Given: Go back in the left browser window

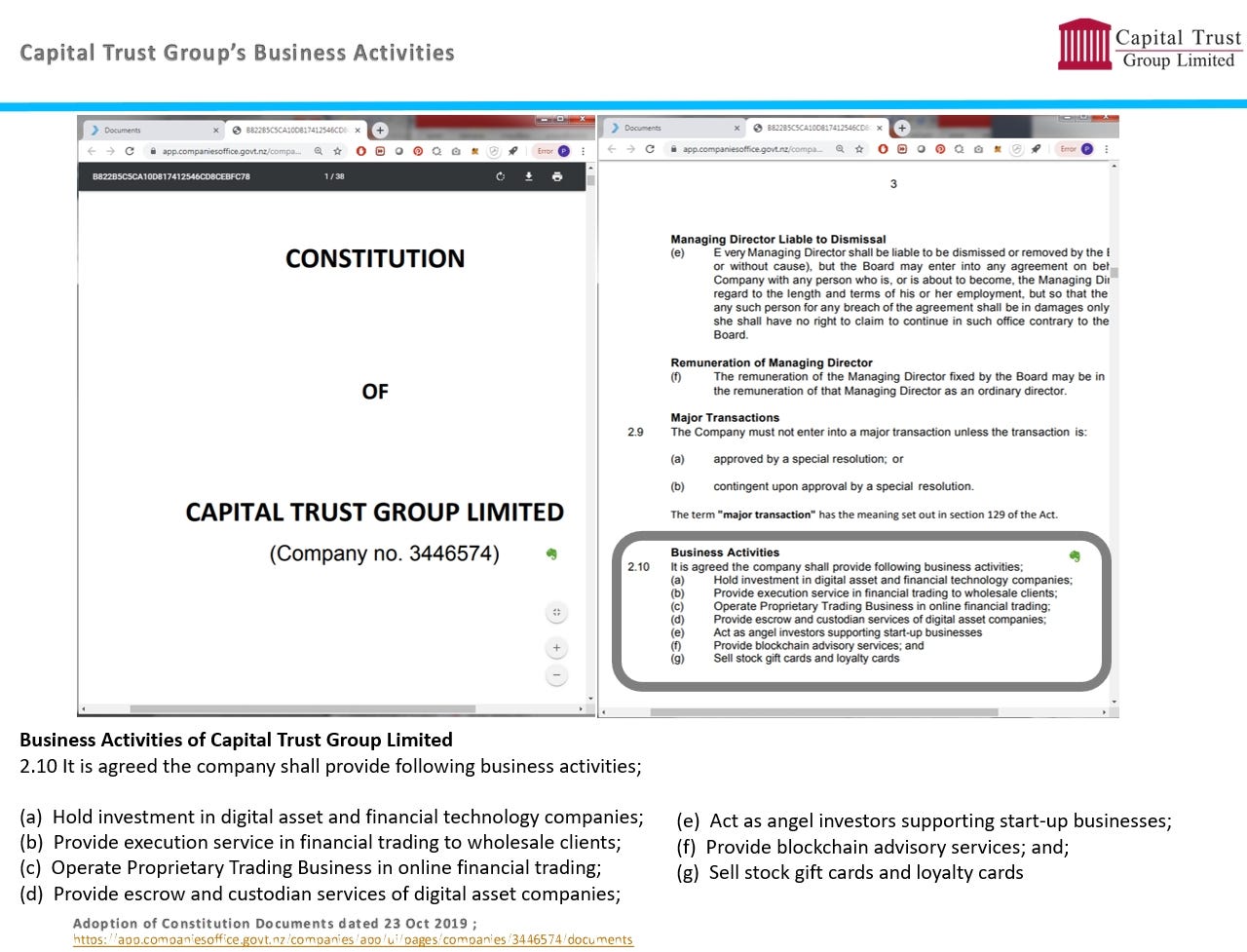Looking at the screenshot, I should point(92,151).
